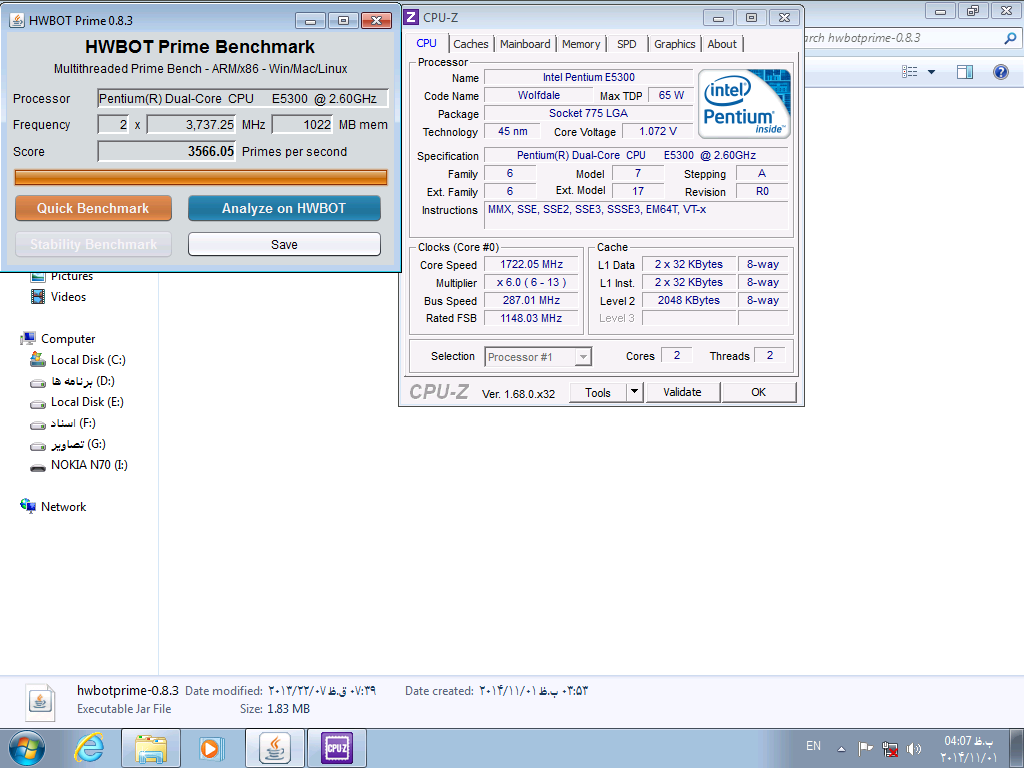The image size is (1024, 768).
Task: Show hidden system tray icons
Action: click(842, 749)
